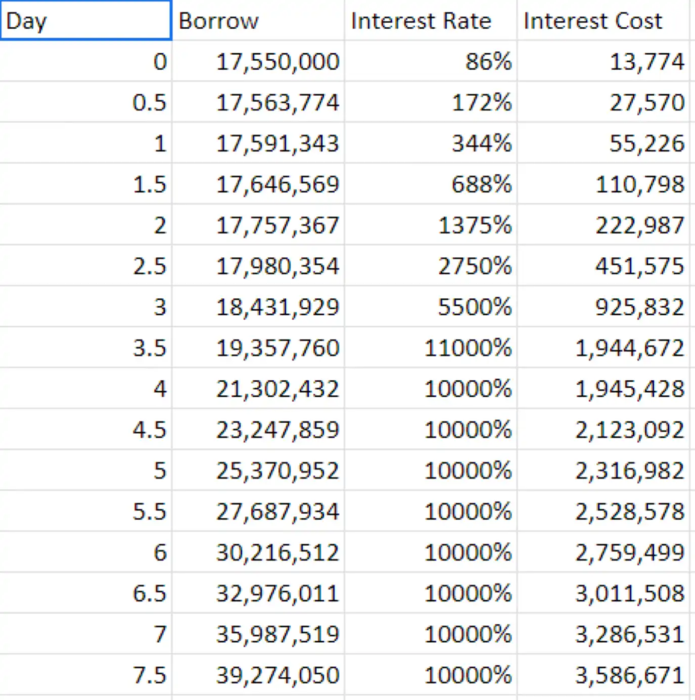Select the Day header cell

coord(86,21)
